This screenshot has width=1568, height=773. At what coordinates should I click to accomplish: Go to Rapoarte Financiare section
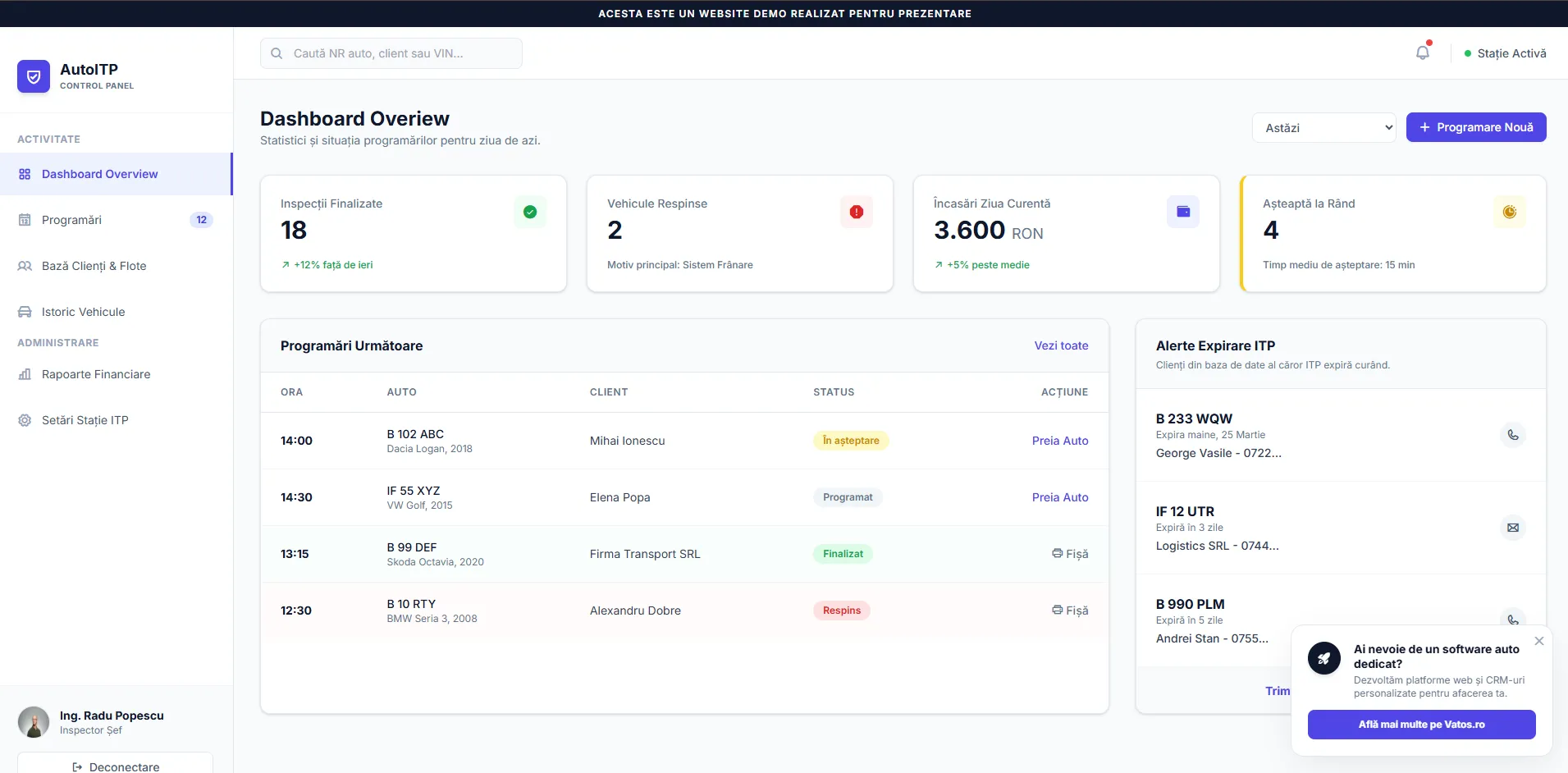coord(96,374)
